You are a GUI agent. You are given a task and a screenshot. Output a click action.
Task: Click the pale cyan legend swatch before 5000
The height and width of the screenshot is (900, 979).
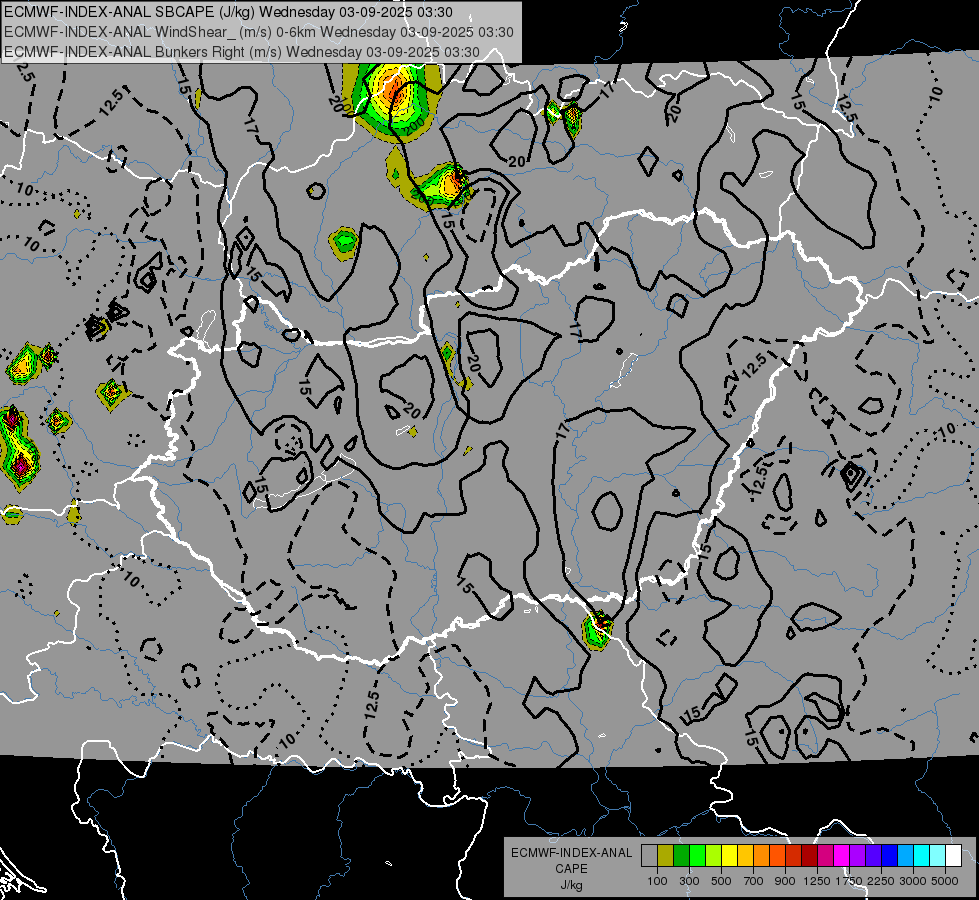[938, 856]
